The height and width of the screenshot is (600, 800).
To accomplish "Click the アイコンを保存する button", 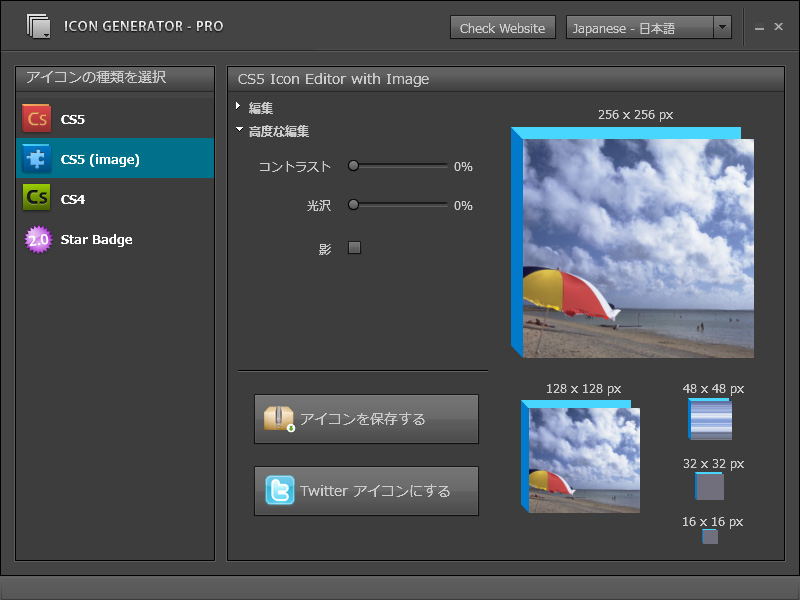I will pyautogui.click(x=366, y=419).
